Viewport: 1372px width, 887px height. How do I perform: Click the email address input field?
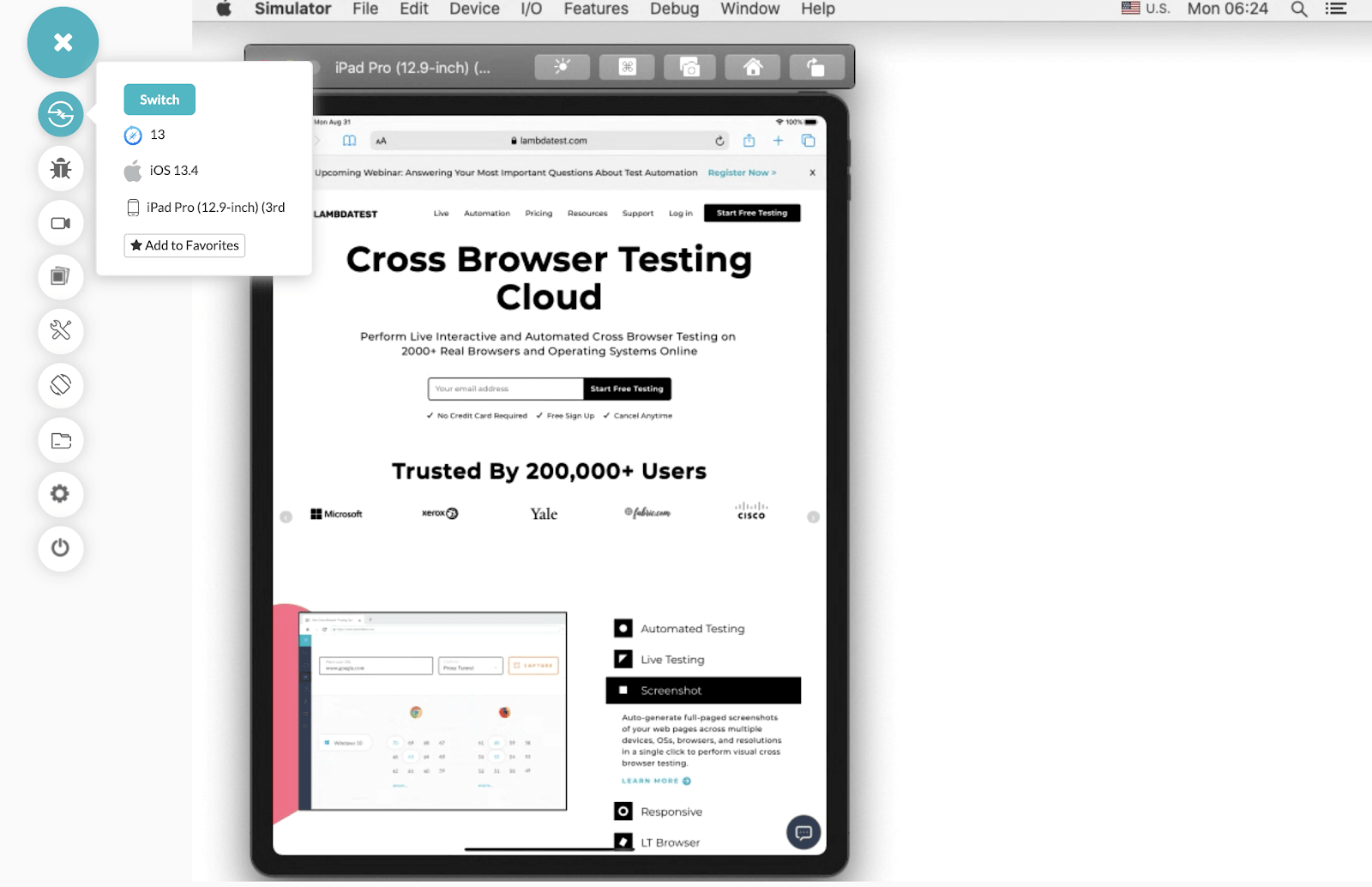point(505,389)
